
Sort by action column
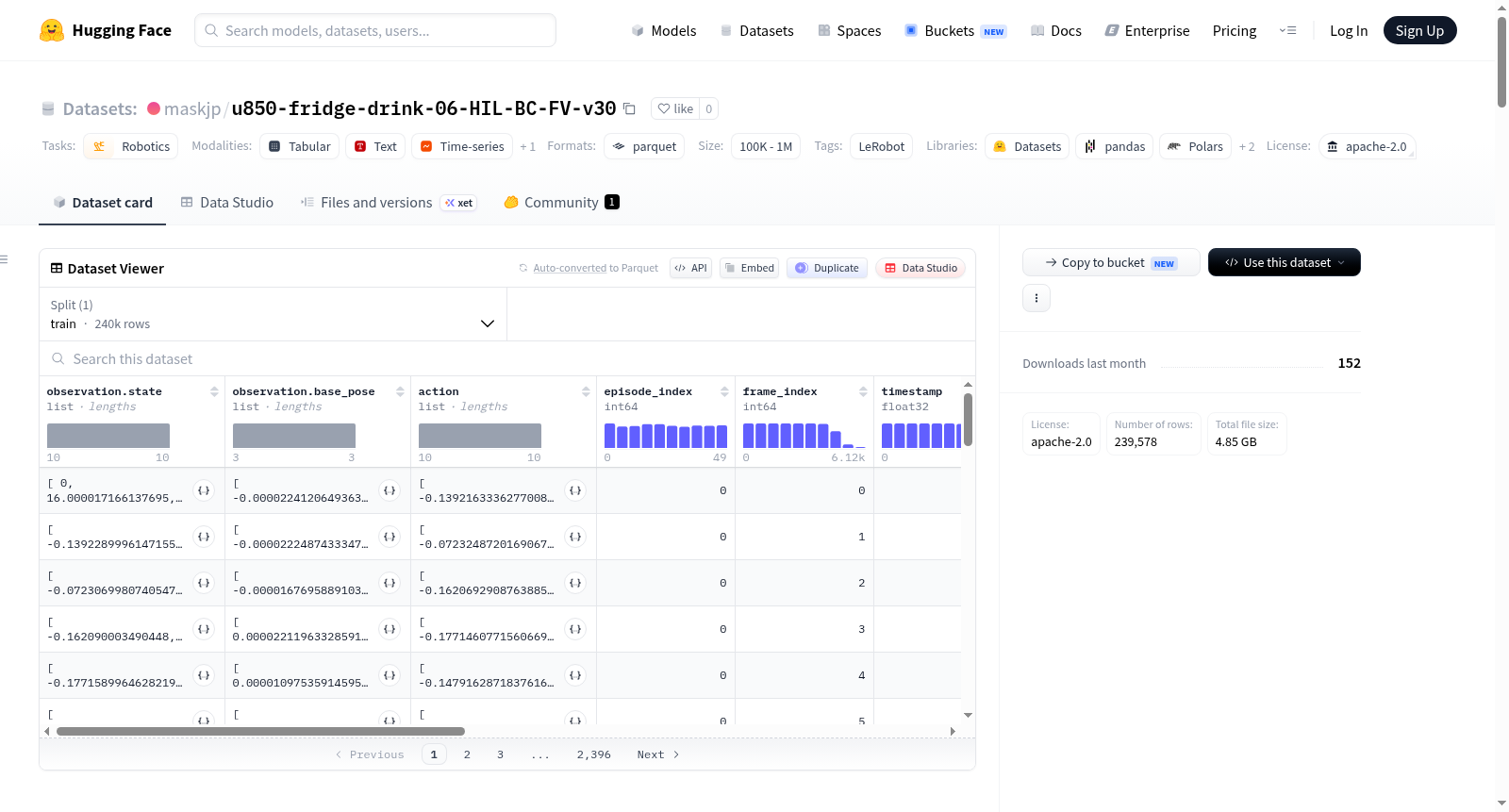tap(586, 391)
